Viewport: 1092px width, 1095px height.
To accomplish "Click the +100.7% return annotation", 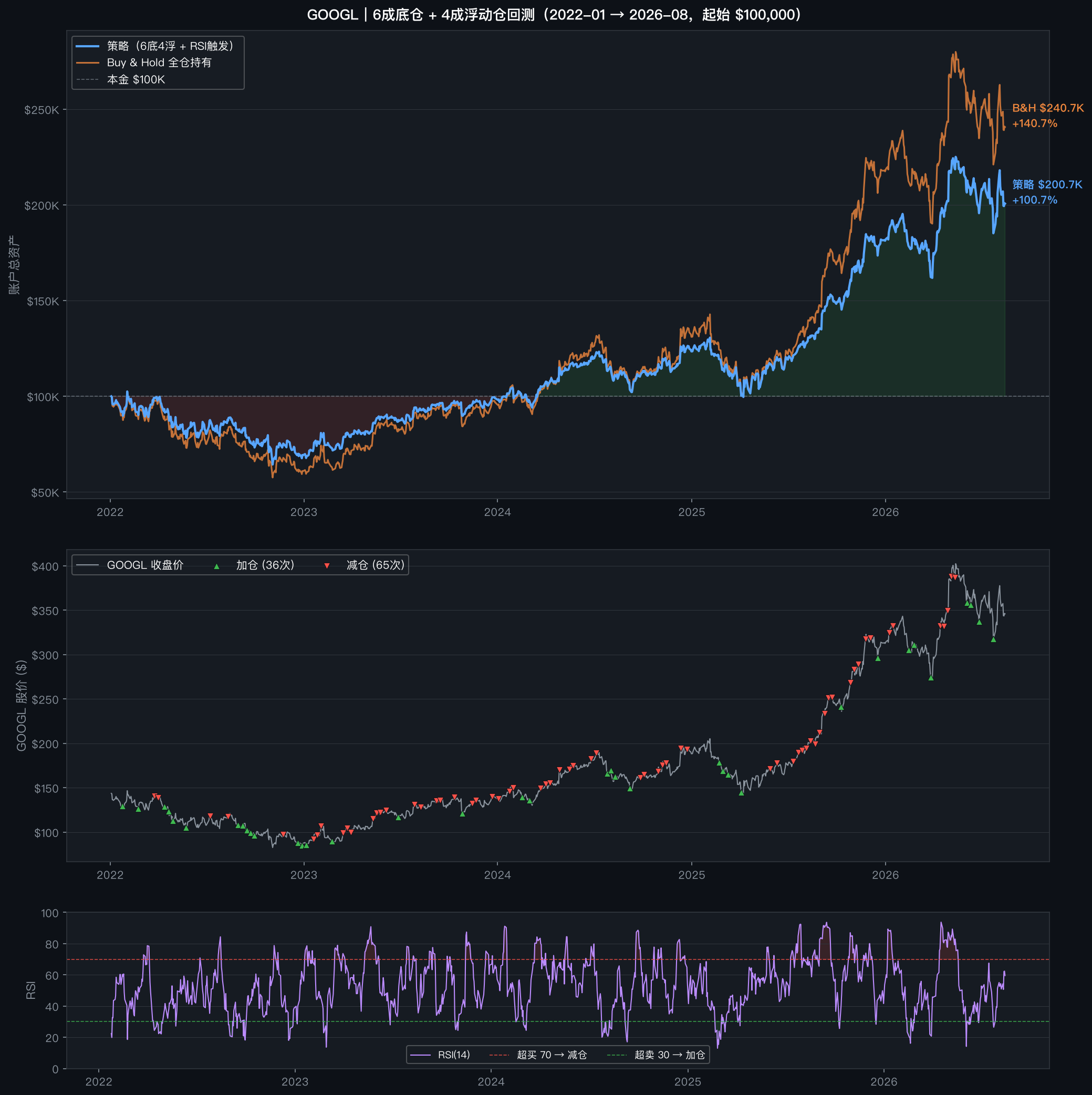I will tap(1035, 200).
